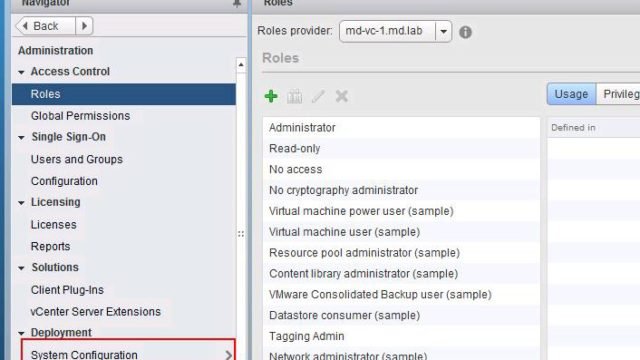Select Virtual machine user (sample) role

click(x=401, y=232)
